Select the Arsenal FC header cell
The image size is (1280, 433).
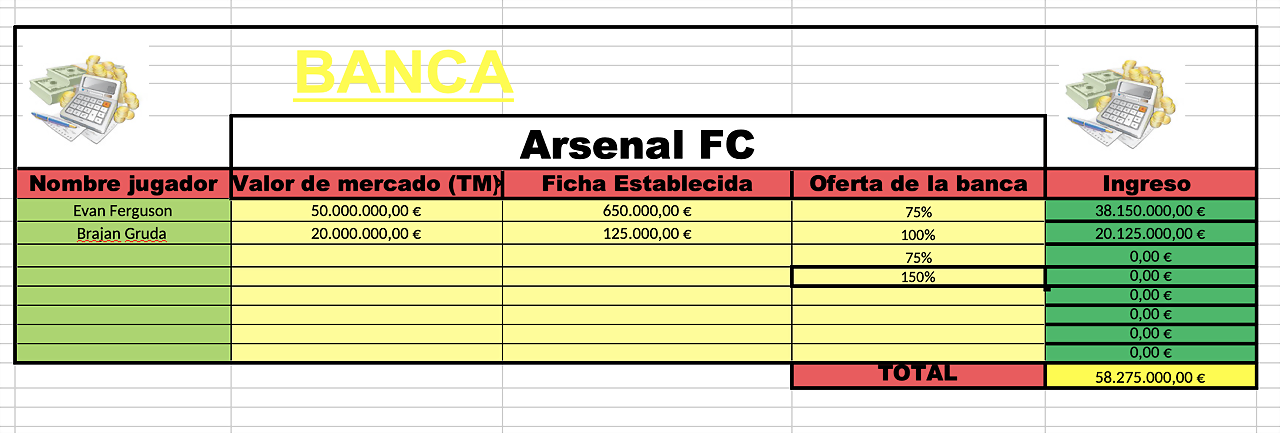(x=638, y=144)
